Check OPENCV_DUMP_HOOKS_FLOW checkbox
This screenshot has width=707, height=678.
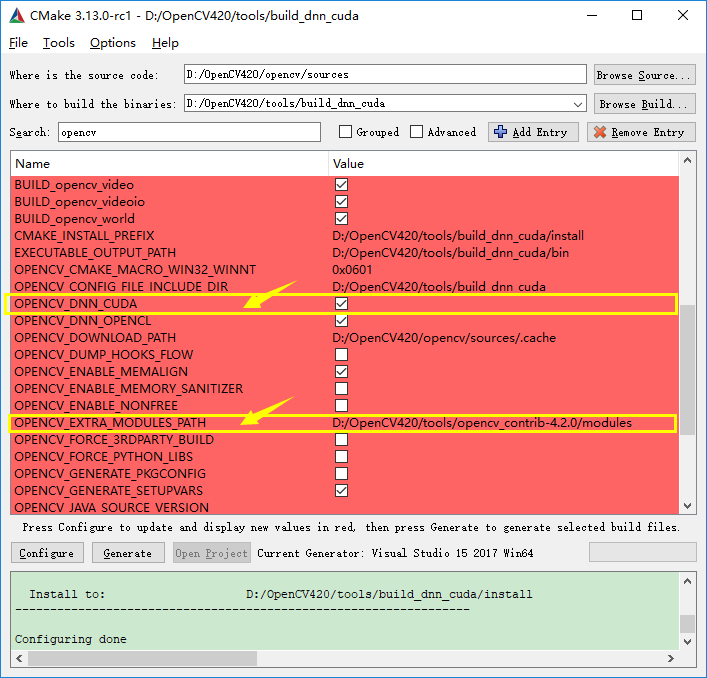pos(341,354)
